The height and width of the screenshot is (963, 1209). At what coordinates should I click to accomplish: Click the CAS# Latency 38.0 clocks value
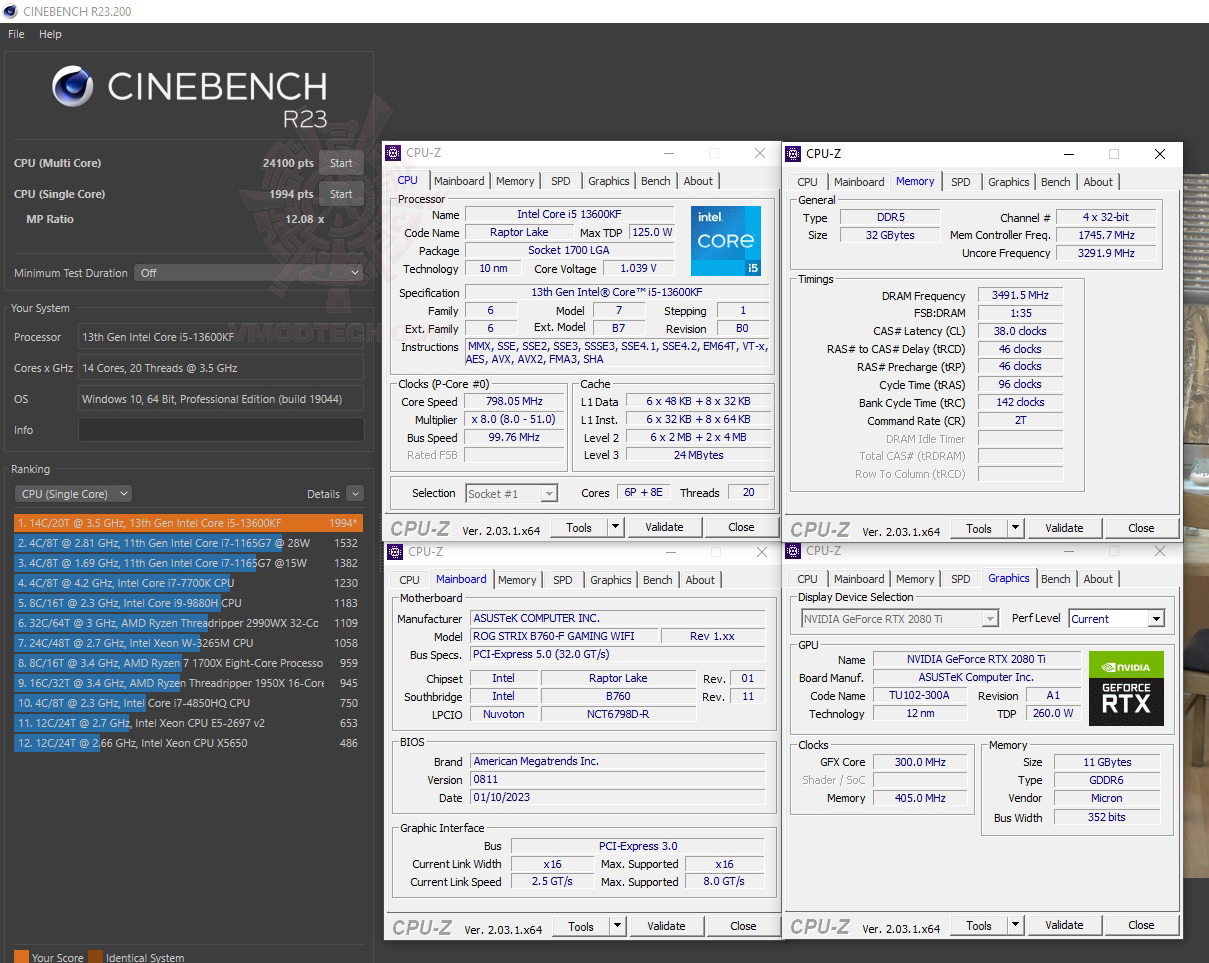pyautogui.click(x=1020, y=331)
